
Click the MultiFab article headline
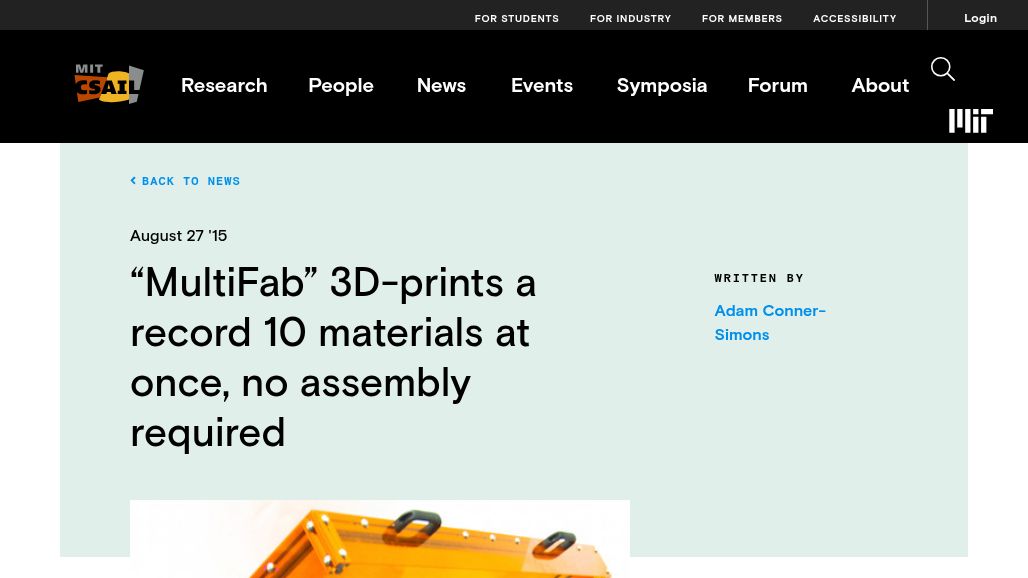tap(333, 357)
